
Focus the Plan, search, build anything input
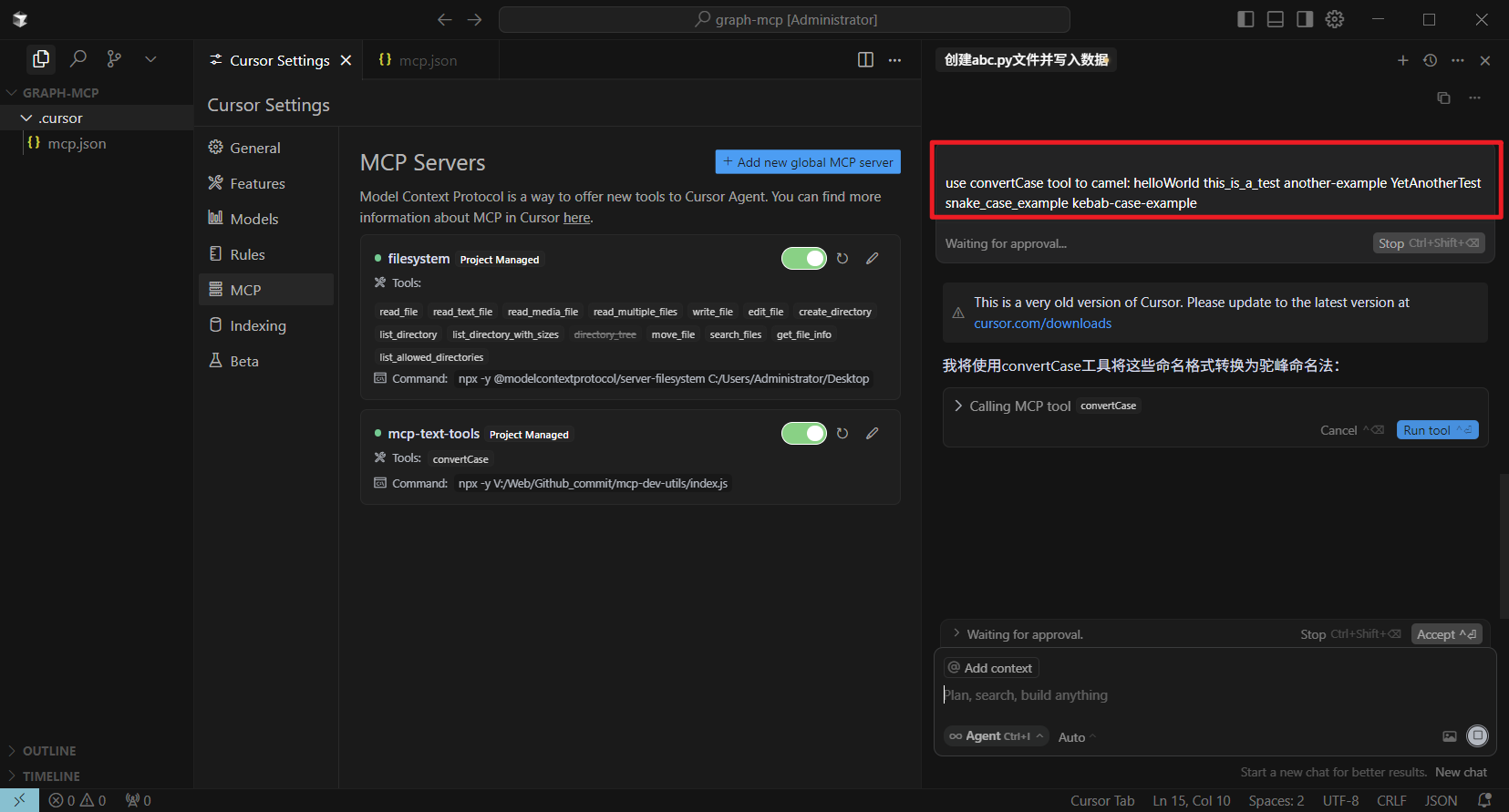[1214, 695]
